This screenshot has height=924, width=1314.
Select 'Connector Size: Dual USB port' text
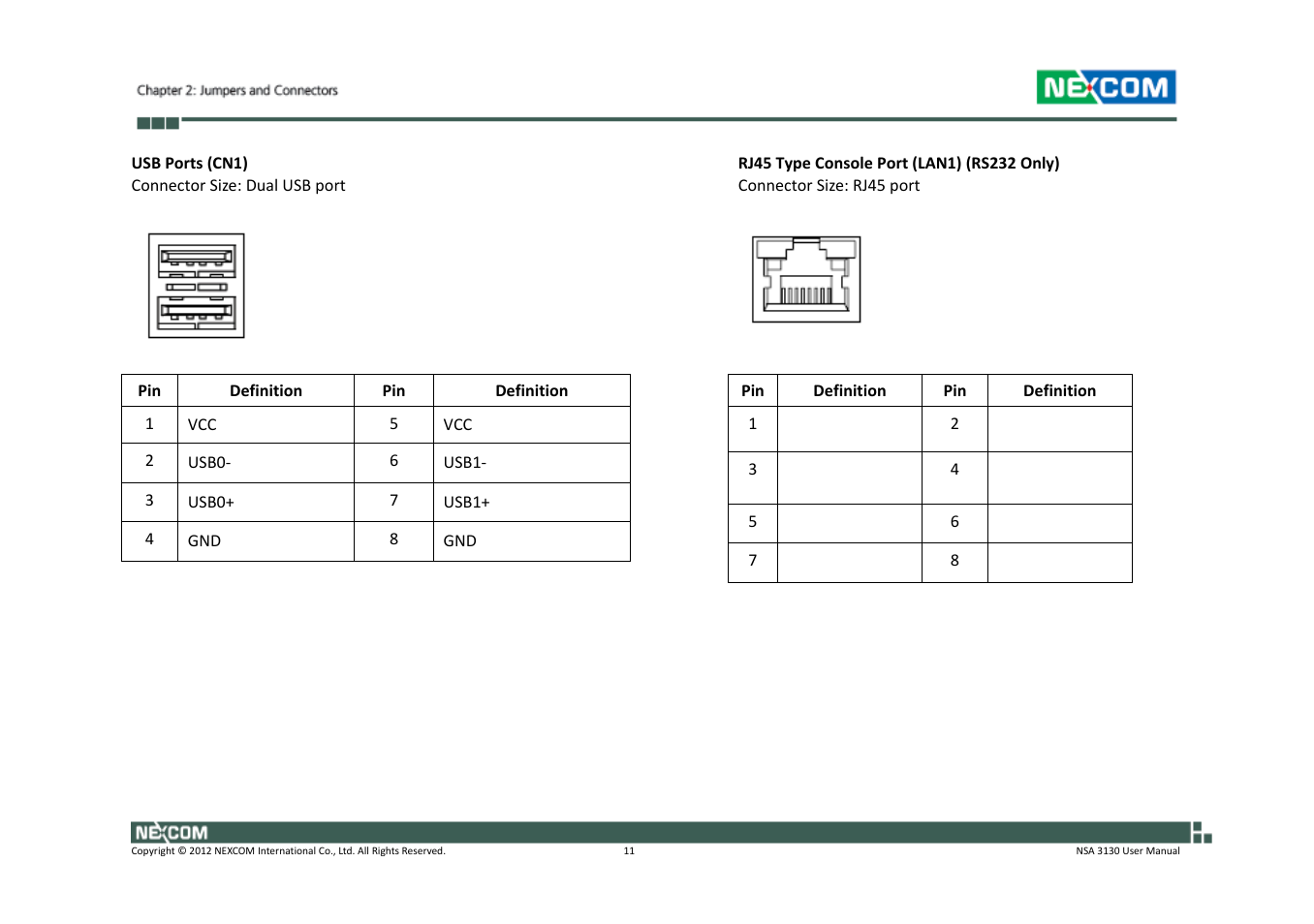(238, 186)
